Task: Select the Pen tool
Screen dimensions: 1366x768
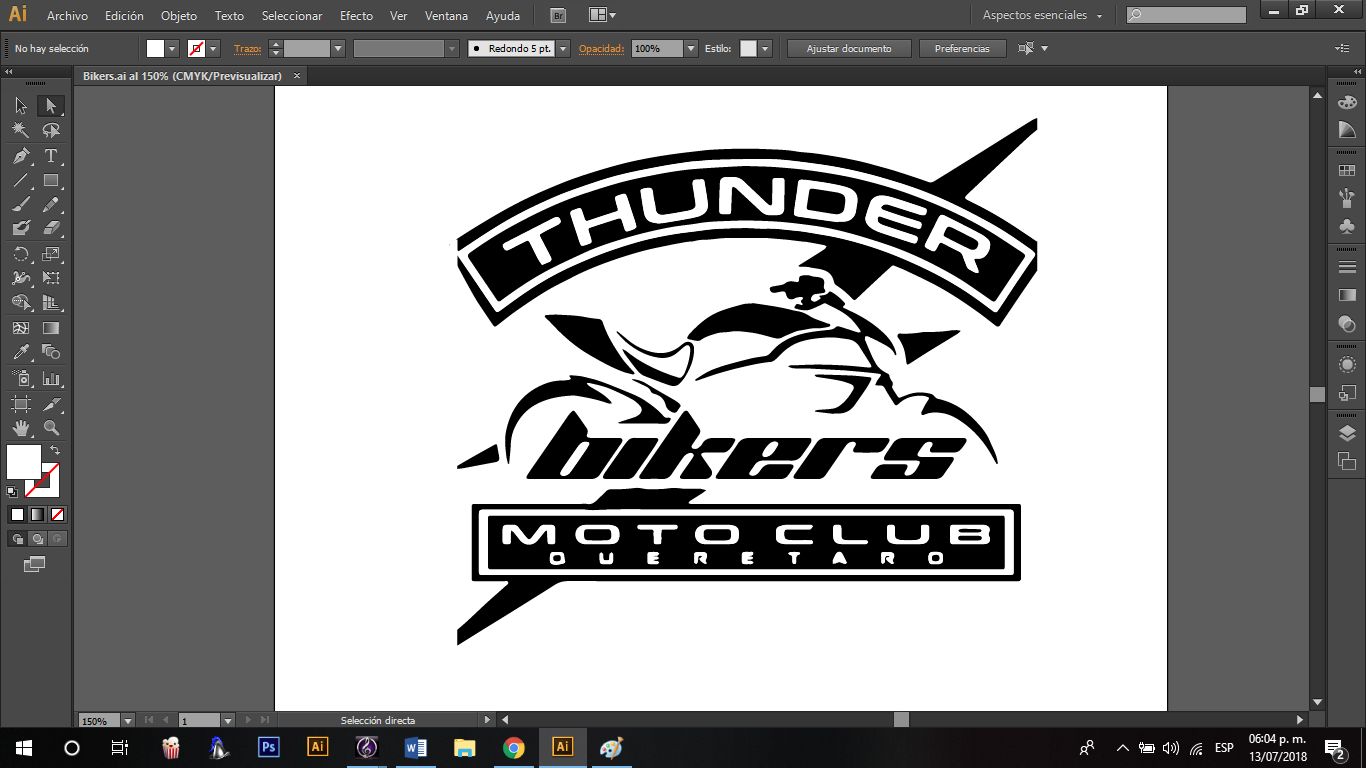Action: [x=21, y=156]
